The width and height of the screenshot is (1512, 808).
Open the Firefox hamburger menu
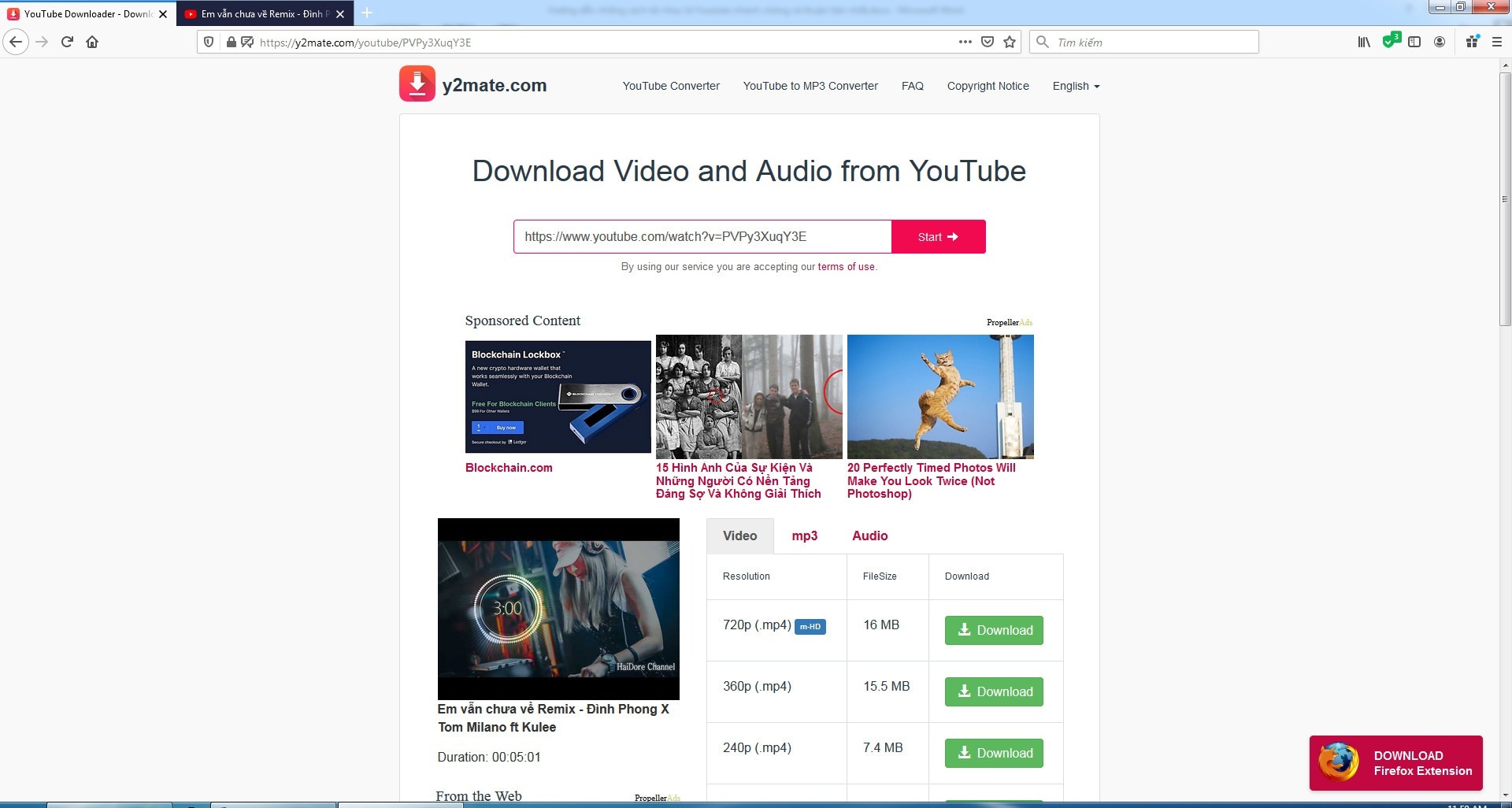1497,42
